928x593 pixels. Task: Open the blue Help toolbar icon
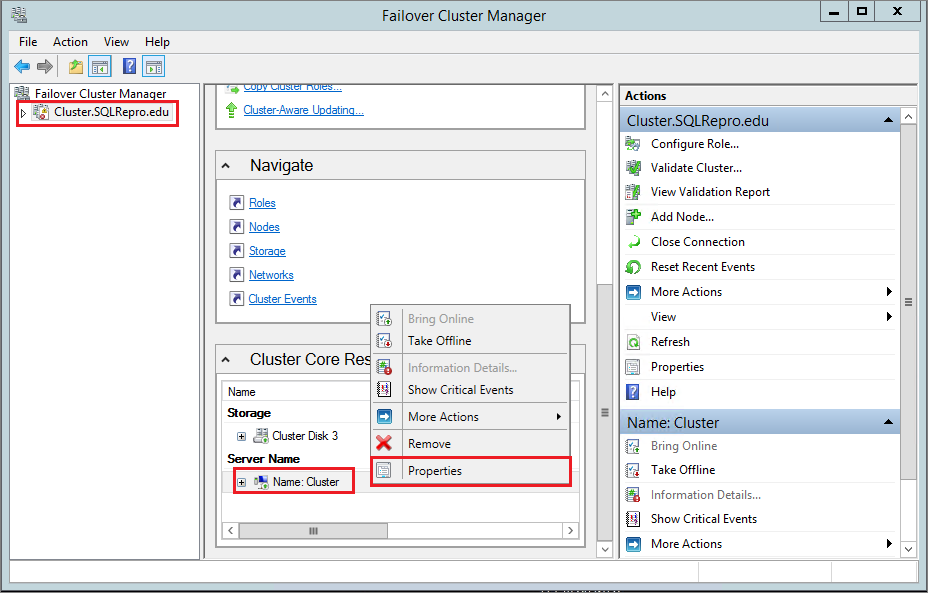pos(129,66)
